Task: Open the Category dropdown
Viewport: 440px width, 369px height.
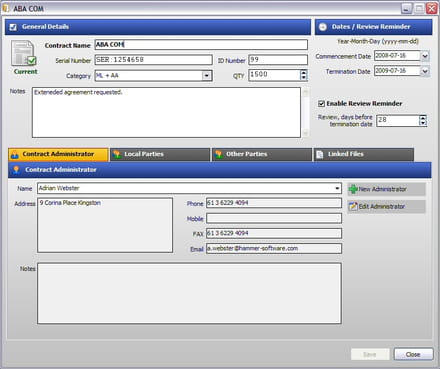Action: click(207, 76)
